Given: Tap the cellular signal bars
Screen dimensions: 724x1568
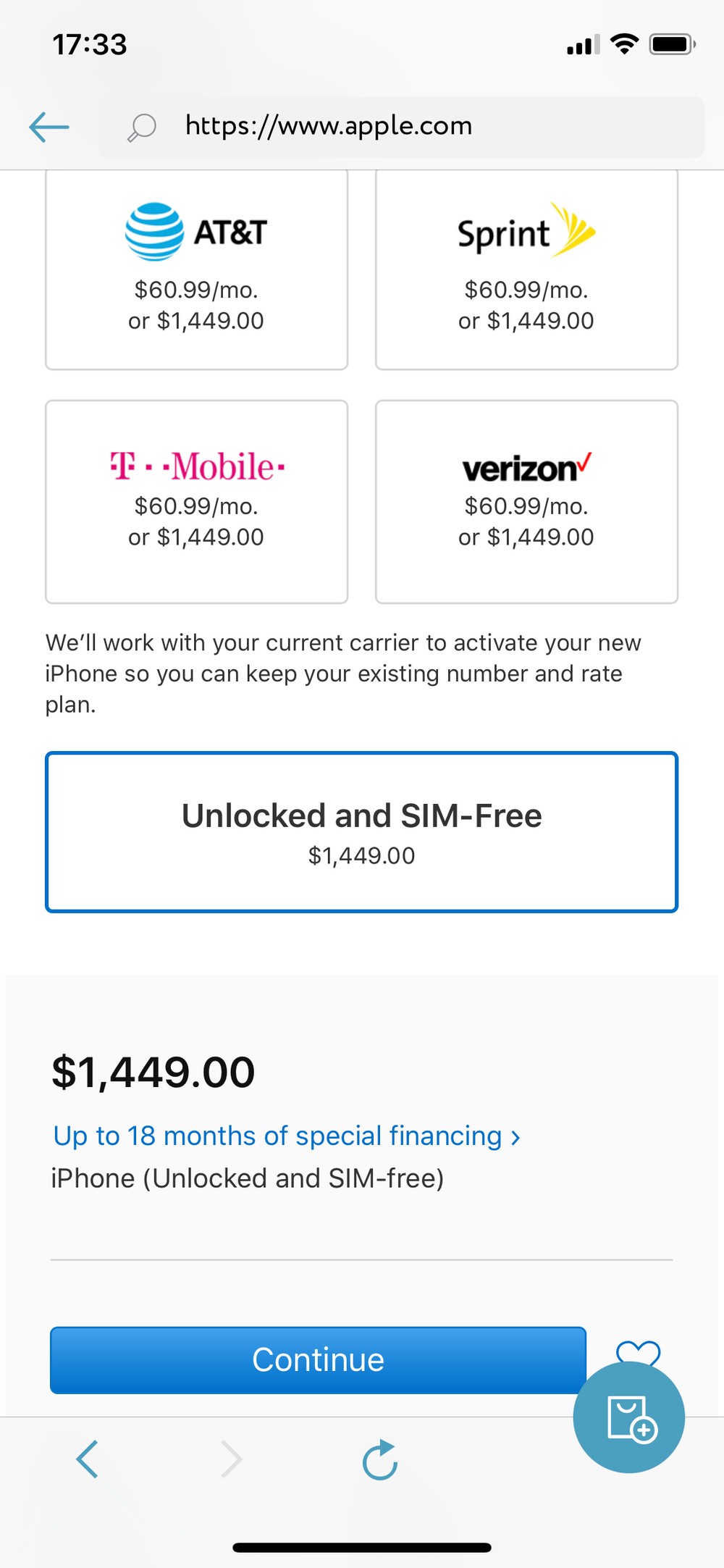Looking at the screenshot, I should pos(583,45).
